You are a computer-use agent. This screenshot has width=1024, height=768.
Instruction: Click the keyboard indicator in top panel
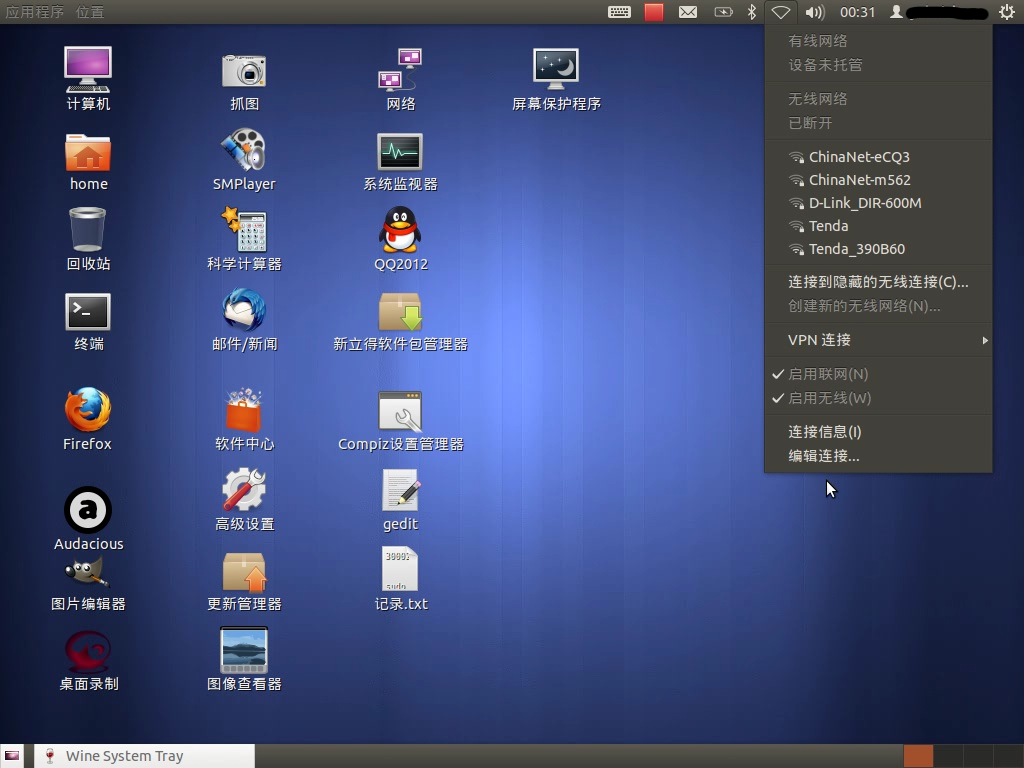click(x=619, y=12)
